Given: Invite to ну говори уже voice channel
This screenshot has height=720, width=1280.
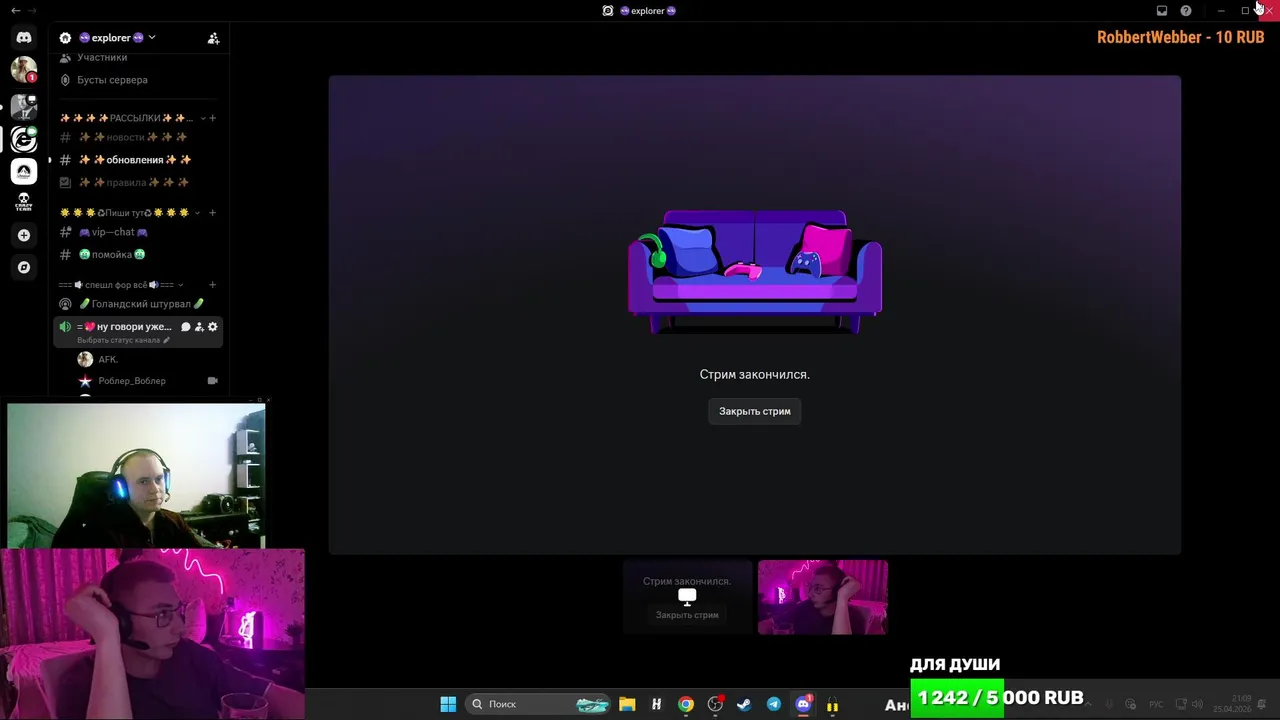Looking at the screenshot, I should click(x=199, y=327).
